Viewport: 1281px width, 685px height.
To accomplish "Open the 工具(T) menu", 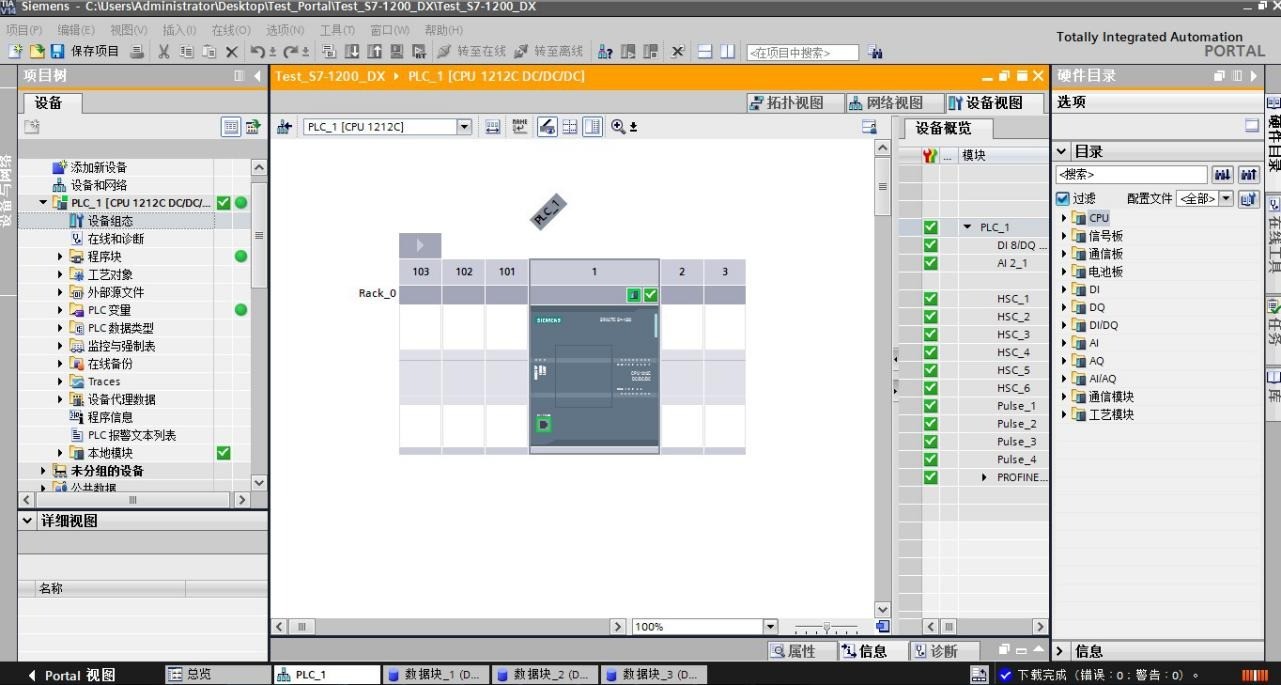I will pos(337,30).
